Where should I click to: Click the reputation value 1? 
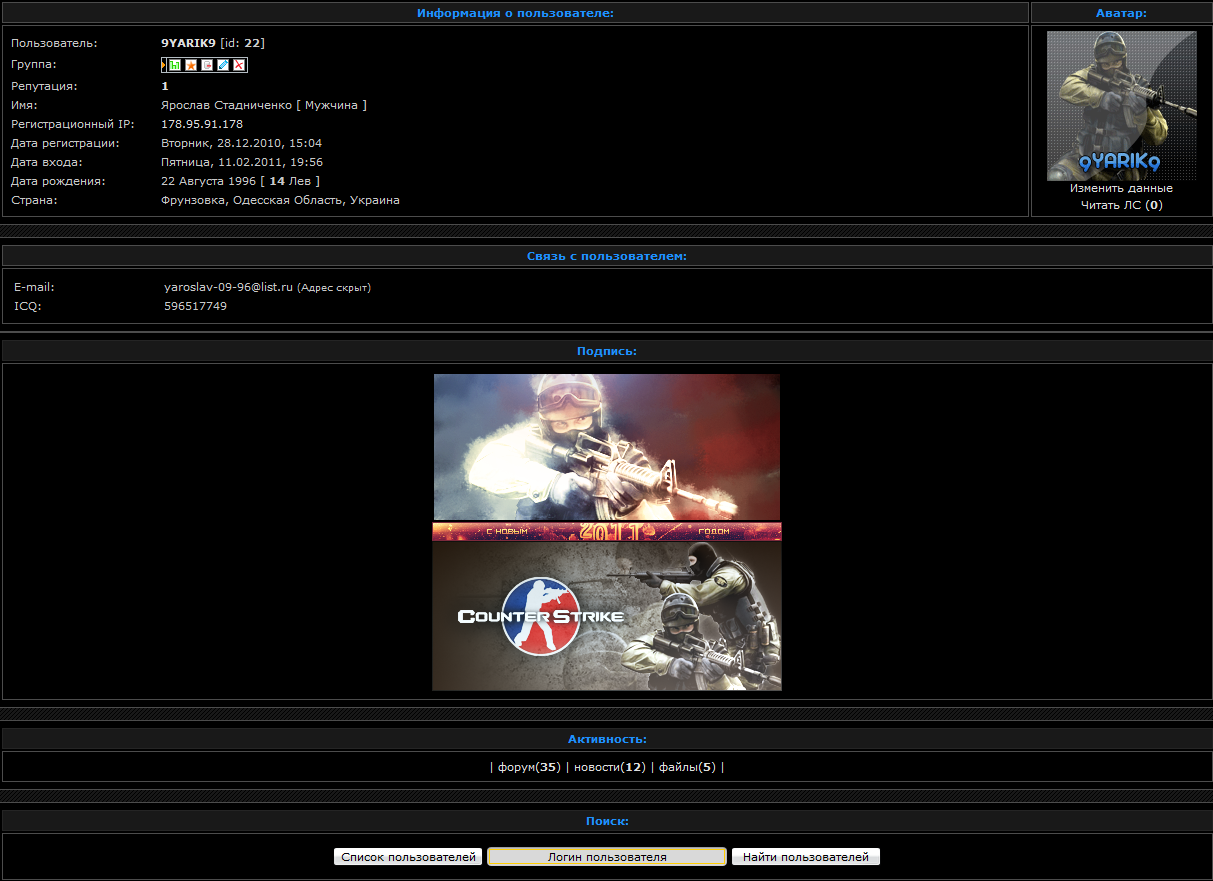point(165,86)
